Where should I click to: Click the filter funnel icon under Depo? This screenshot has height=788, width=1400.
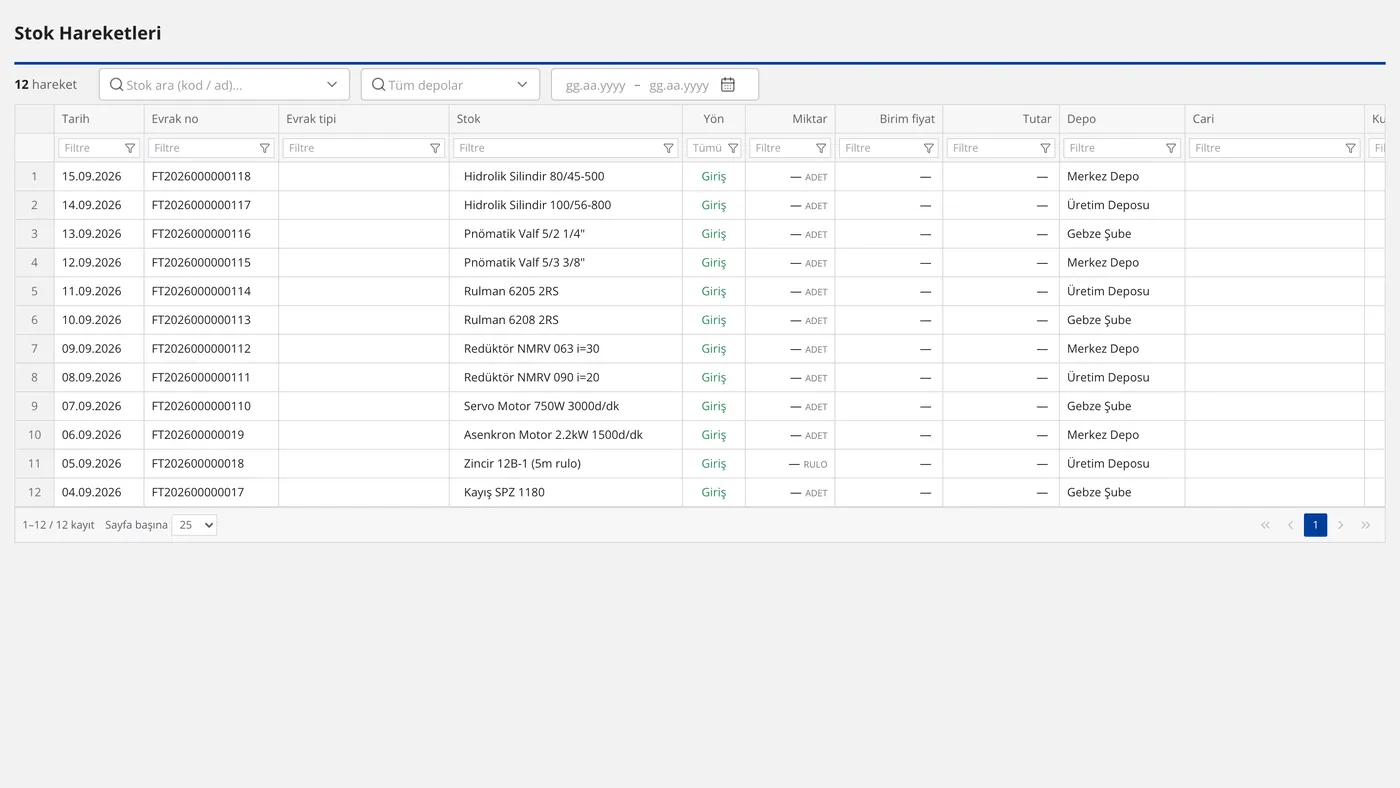point(1171,148)
